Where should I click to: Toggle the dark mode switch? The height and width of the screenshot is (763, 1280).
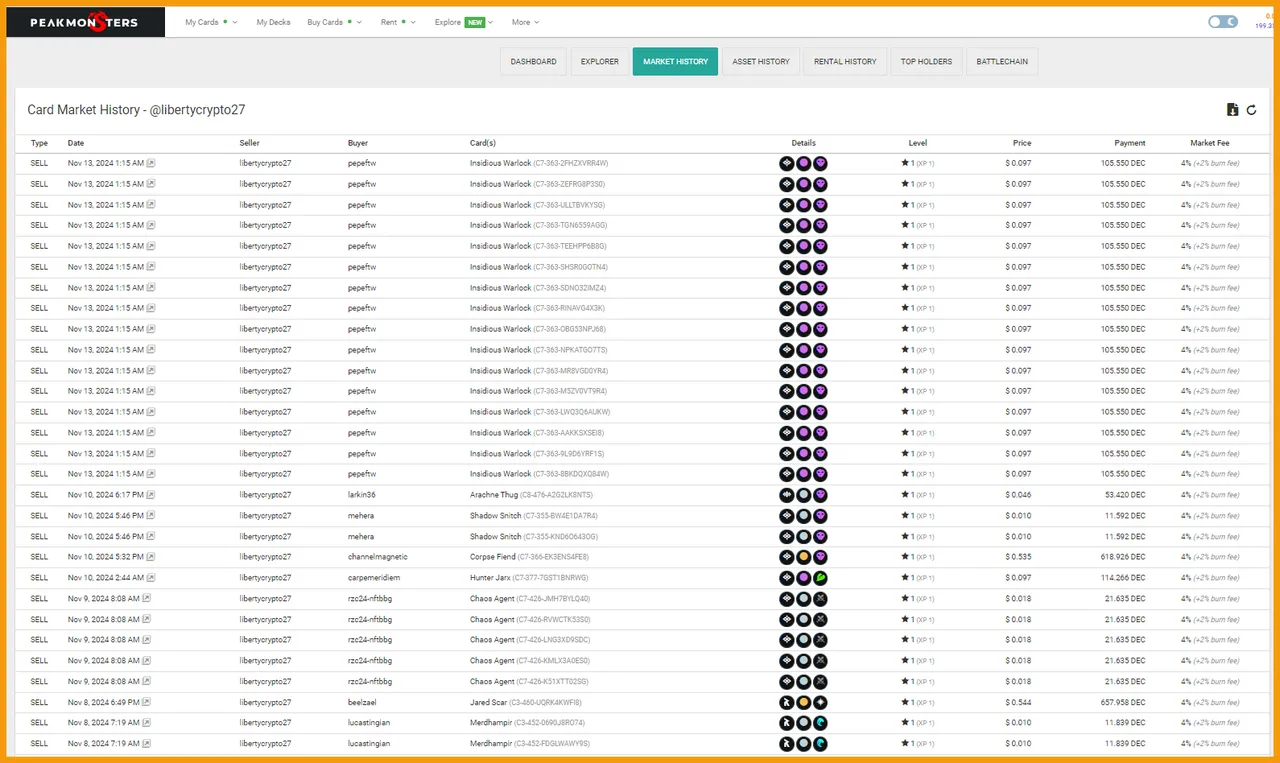(x=1222, y=21)
